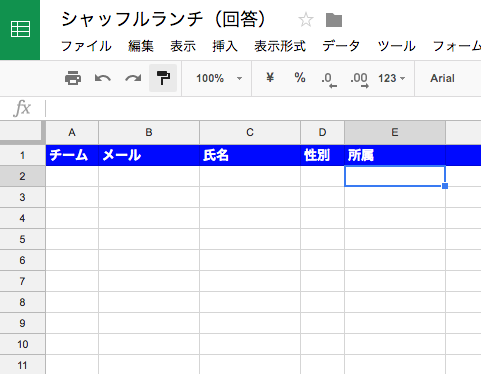The width and height of the screenshot is (481, 374).
Task: Open the Google Sheets home icon
Action: (20, 30)
